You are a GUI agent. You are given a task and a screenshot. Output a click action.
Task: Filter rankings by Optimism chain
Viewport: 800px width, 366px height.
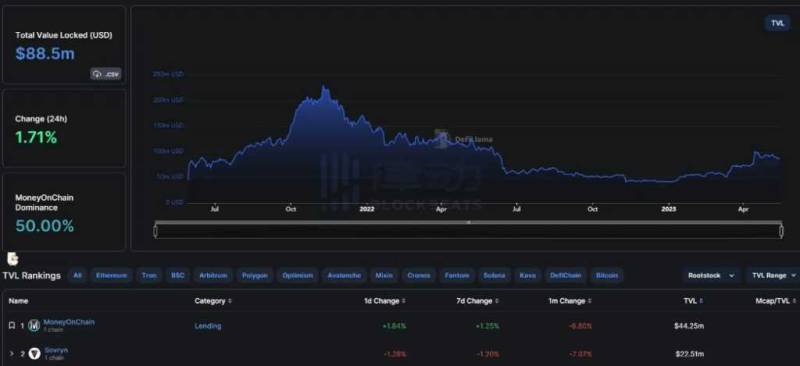297,275
